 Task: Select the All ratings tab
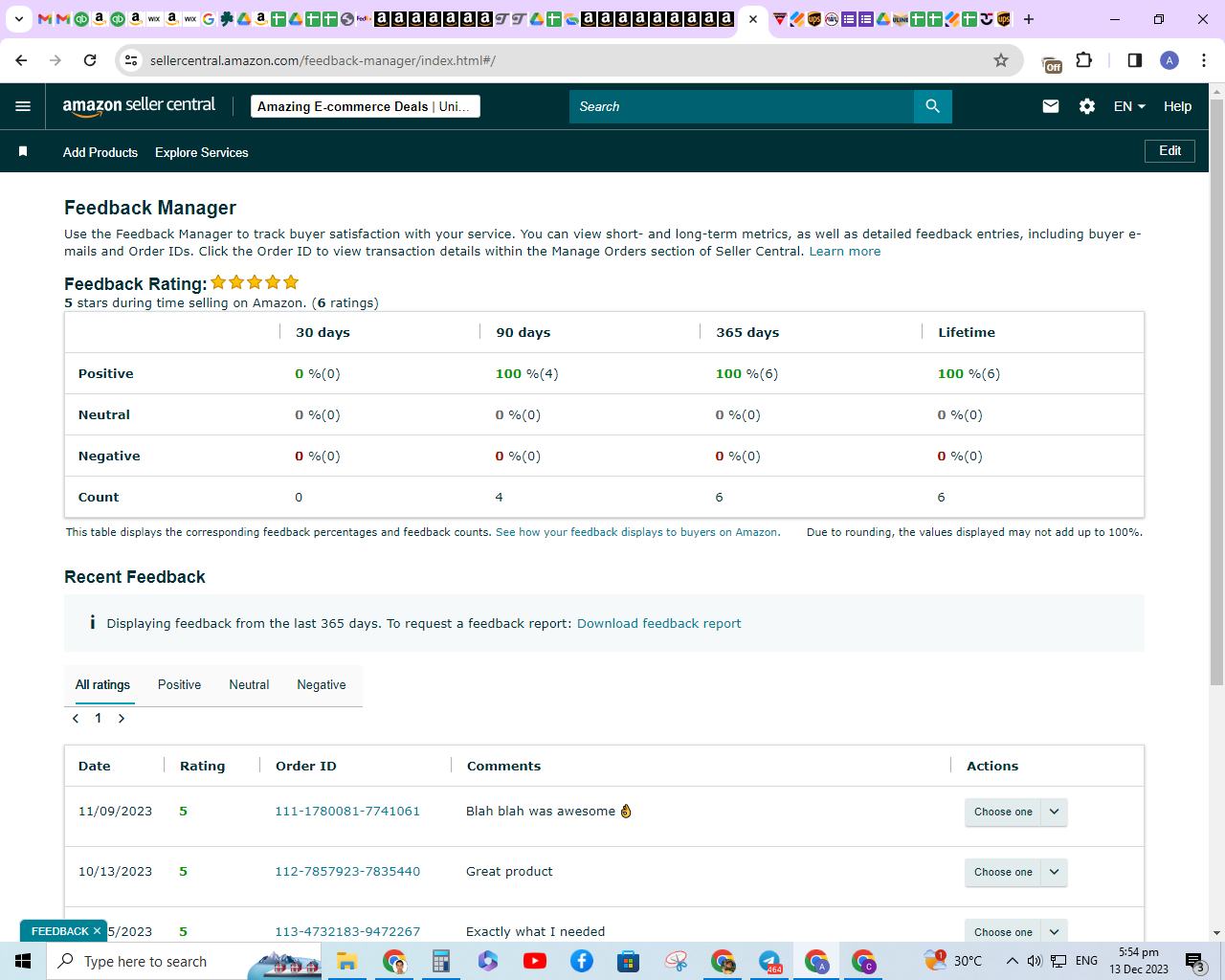click(102, 685)
